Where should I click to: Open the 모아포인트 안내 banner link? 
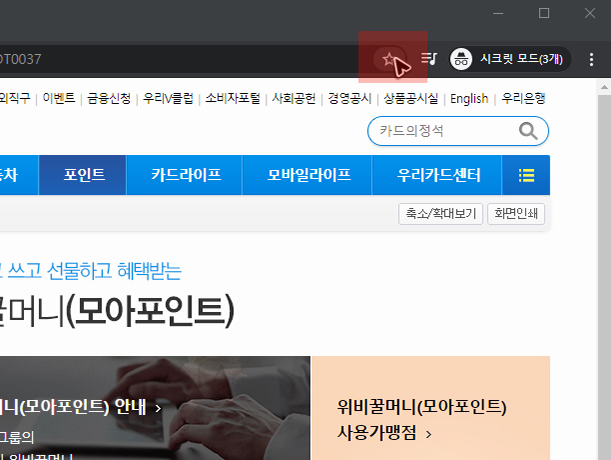pyautogui.click(x=80, y=407)
